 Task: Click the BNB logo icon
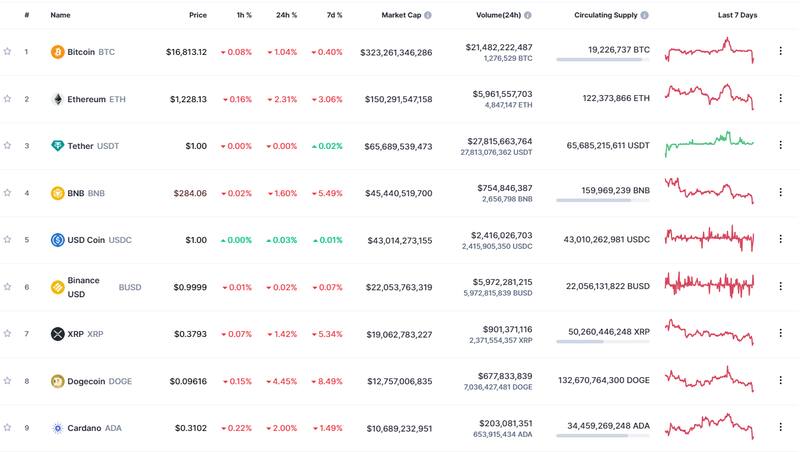coord(57,193)
